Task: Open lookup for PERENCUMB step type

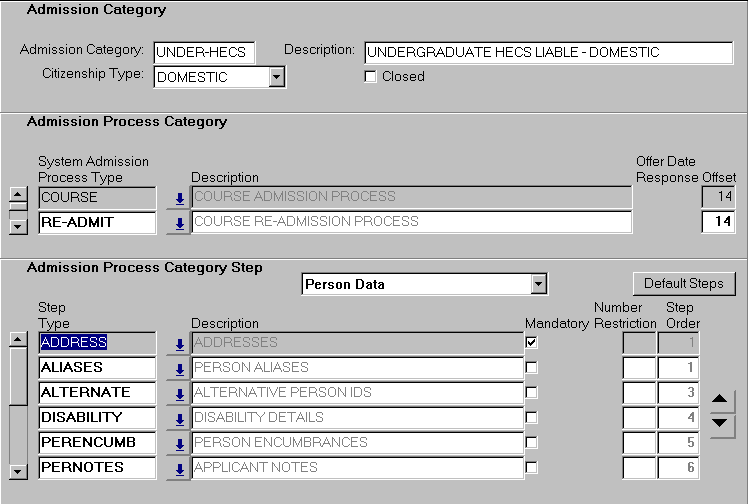Action: coord(179,443)
